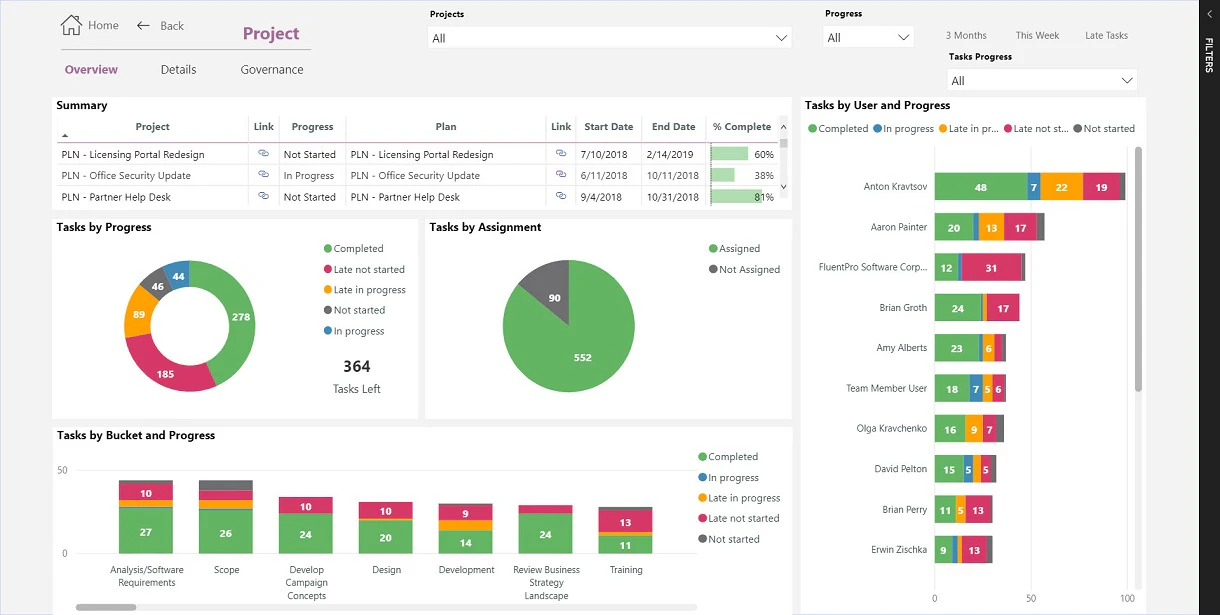1220x615 pixels.
Task: Select the red 185 donut segment
Action: [x=166, y=374]
